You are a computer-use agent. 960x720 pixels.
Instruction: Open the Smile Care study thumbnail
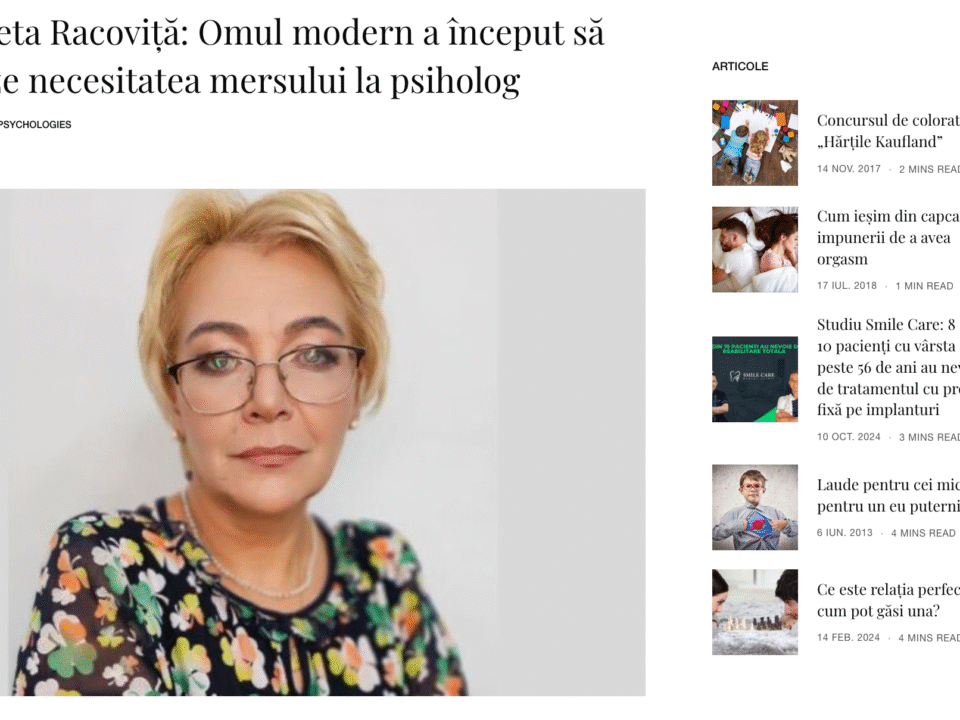pyautogui.click(x=754, y=379)
